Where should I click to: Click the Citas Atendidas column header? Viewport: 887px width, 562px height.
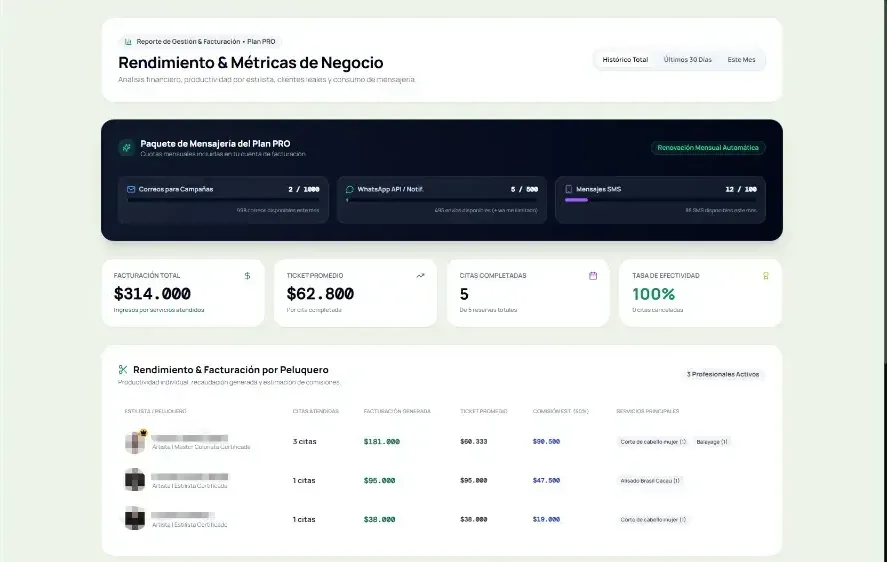tap(316, 411)
